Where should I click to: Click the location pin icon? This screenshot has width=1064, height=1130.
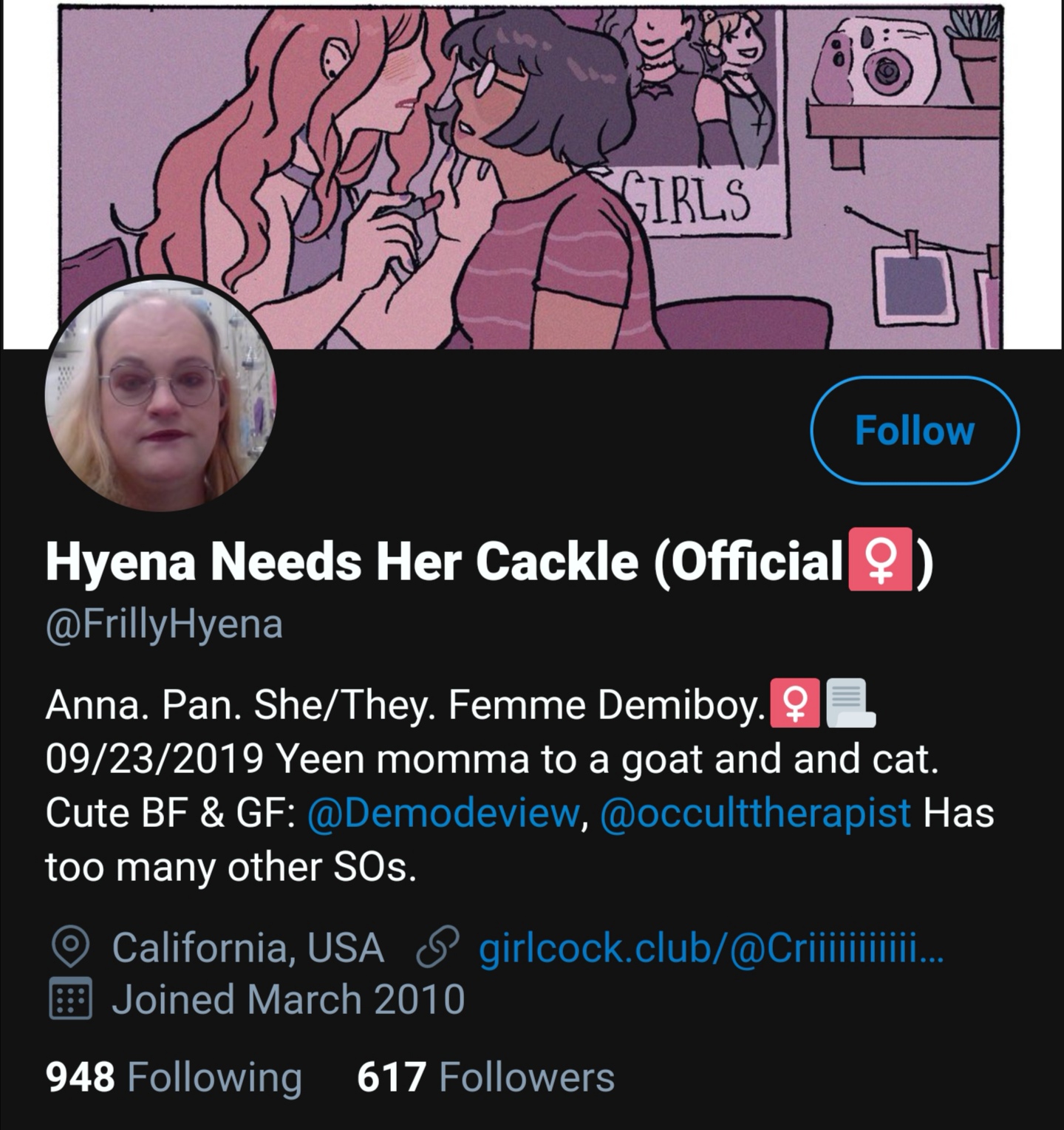(x=70, y=947)
